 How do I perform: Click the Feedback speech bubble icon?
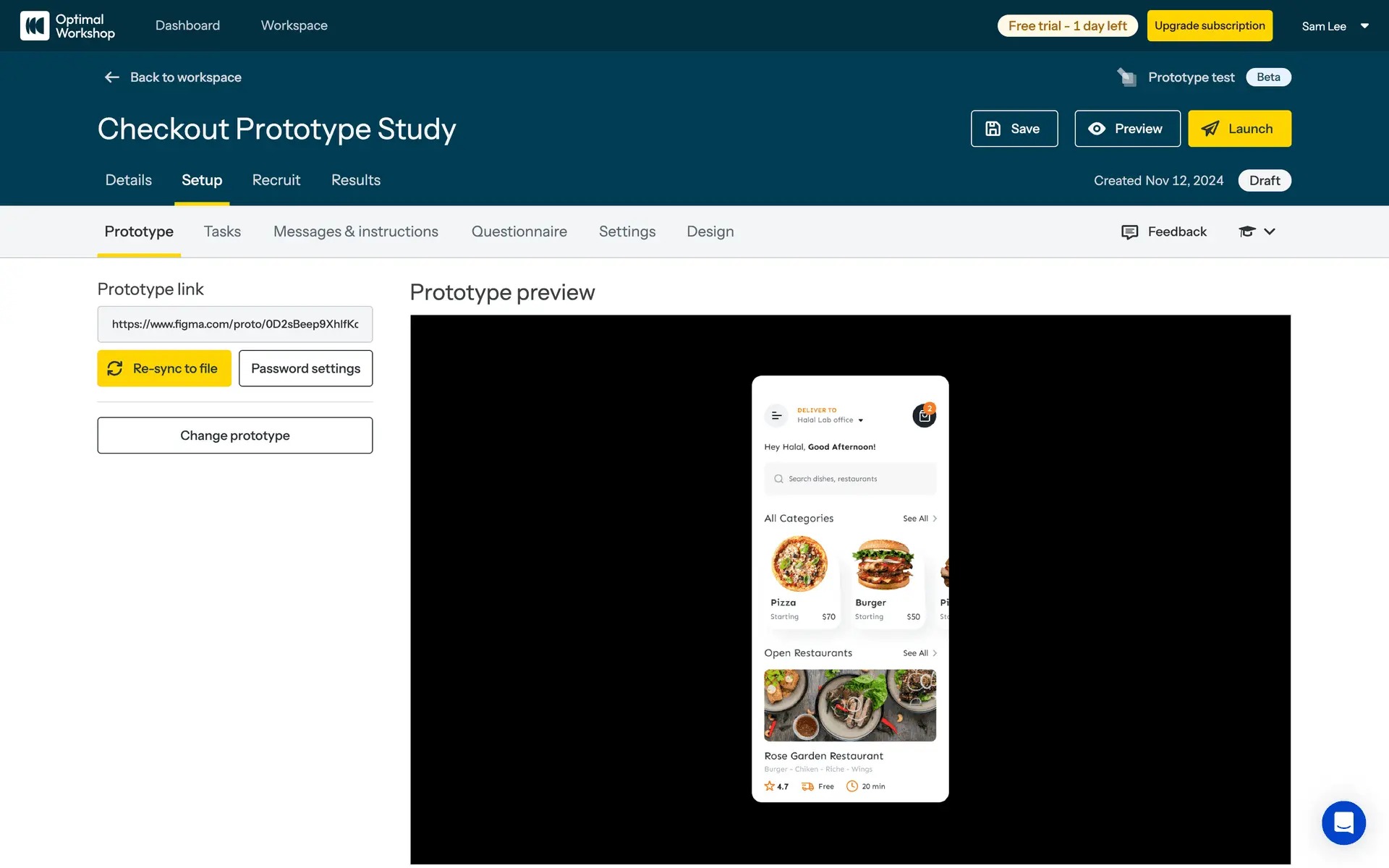tap(1129, 231)
